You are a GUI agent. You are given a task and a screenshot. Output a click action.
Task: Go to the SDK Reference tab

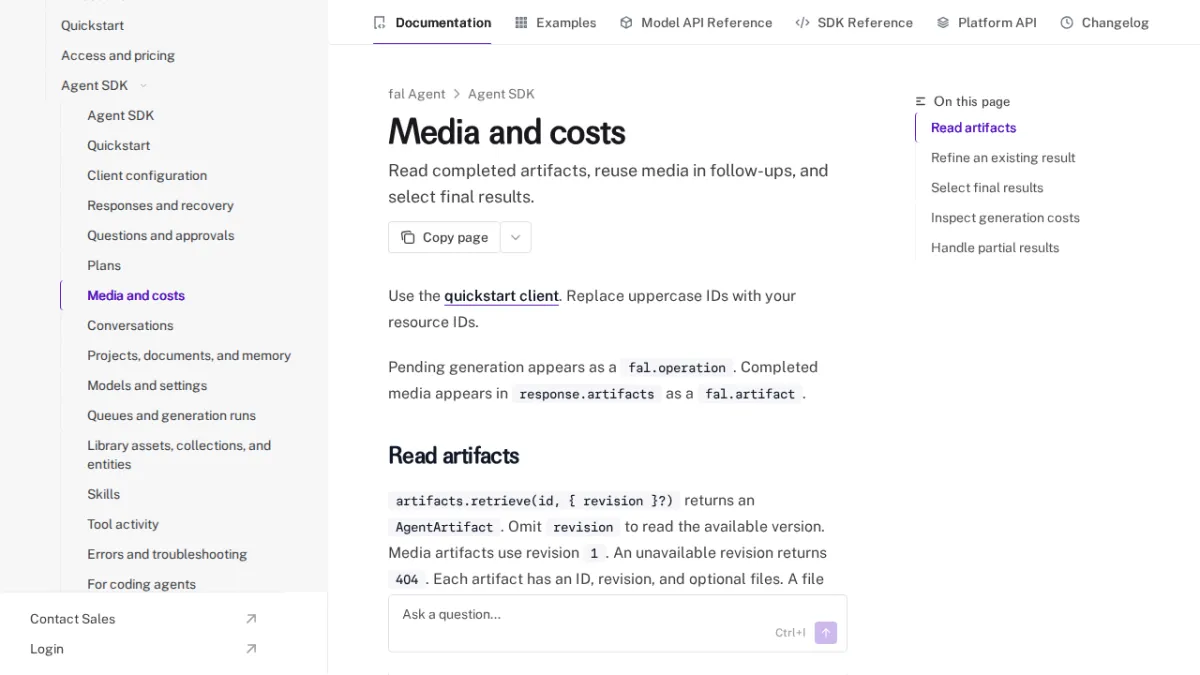(x=854, y=22)
